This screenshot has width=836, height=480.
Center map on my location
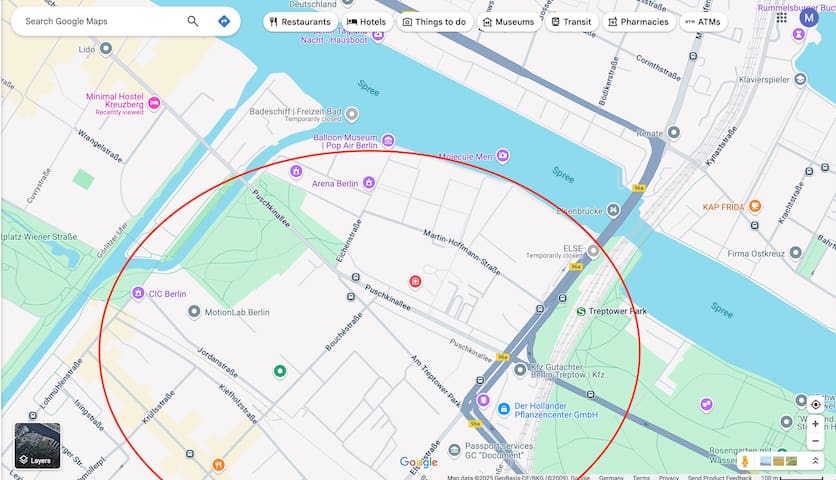(x=816, y=405)
